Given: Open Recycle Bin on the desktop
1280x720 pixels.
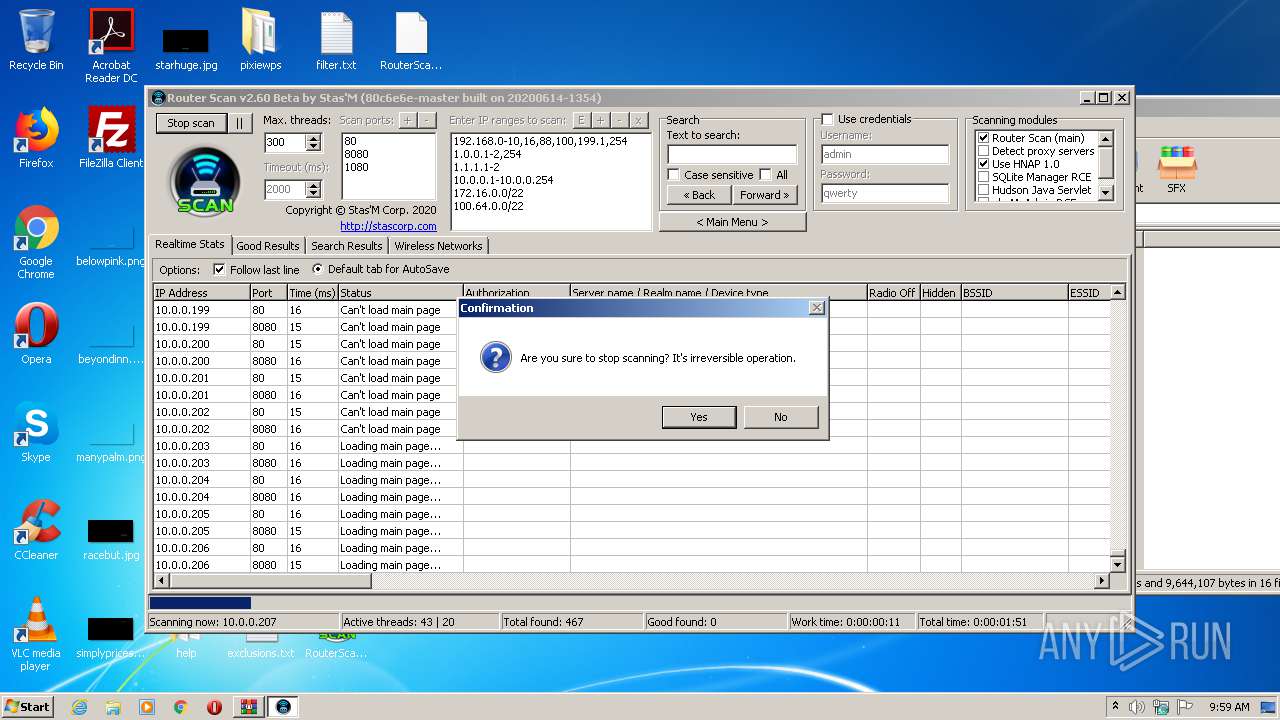Looking at the screenshot, I should [36, 40].
